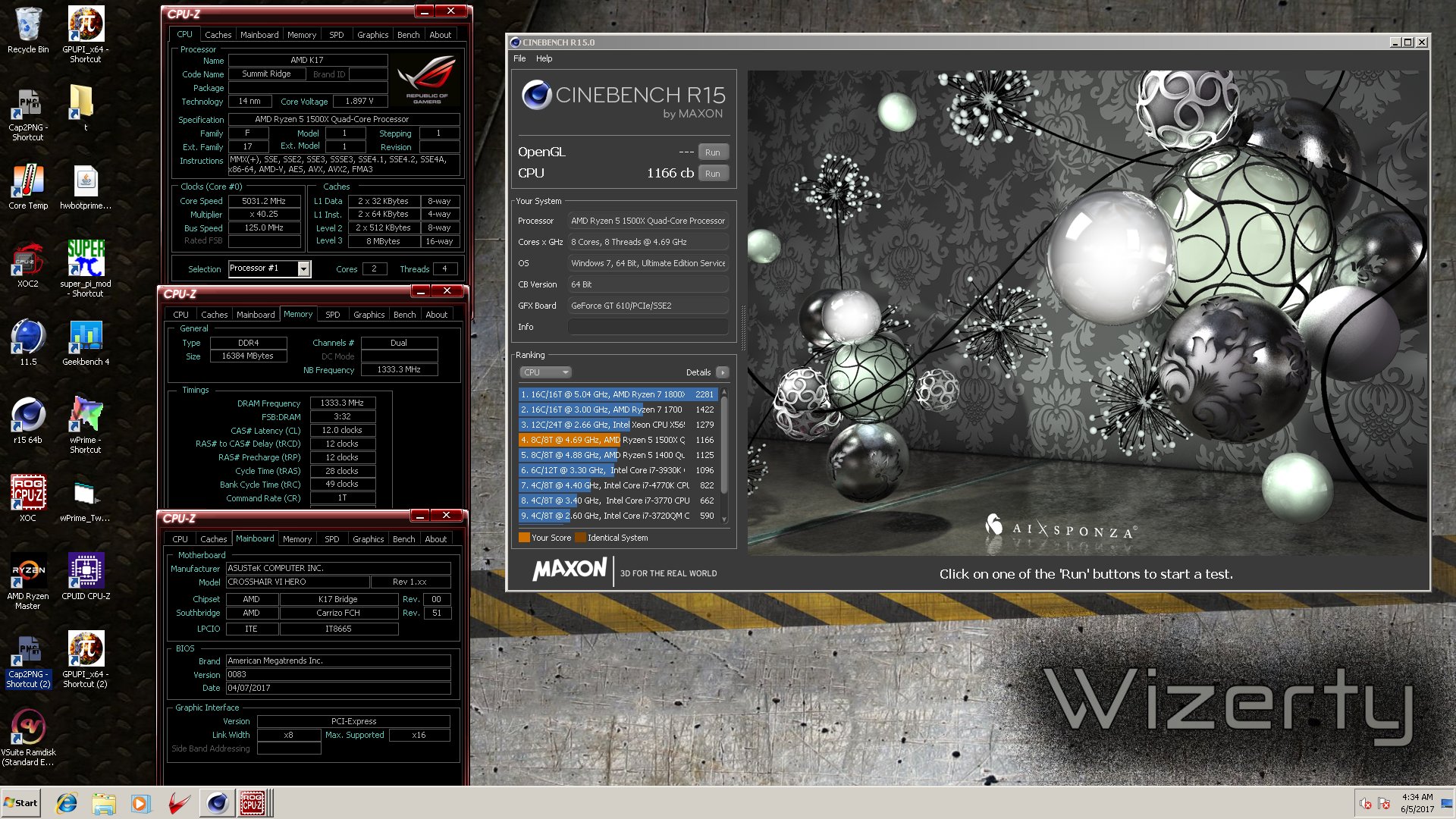
Task: Open the Processor #1 selection dropdown
Action: click(270, 268)
